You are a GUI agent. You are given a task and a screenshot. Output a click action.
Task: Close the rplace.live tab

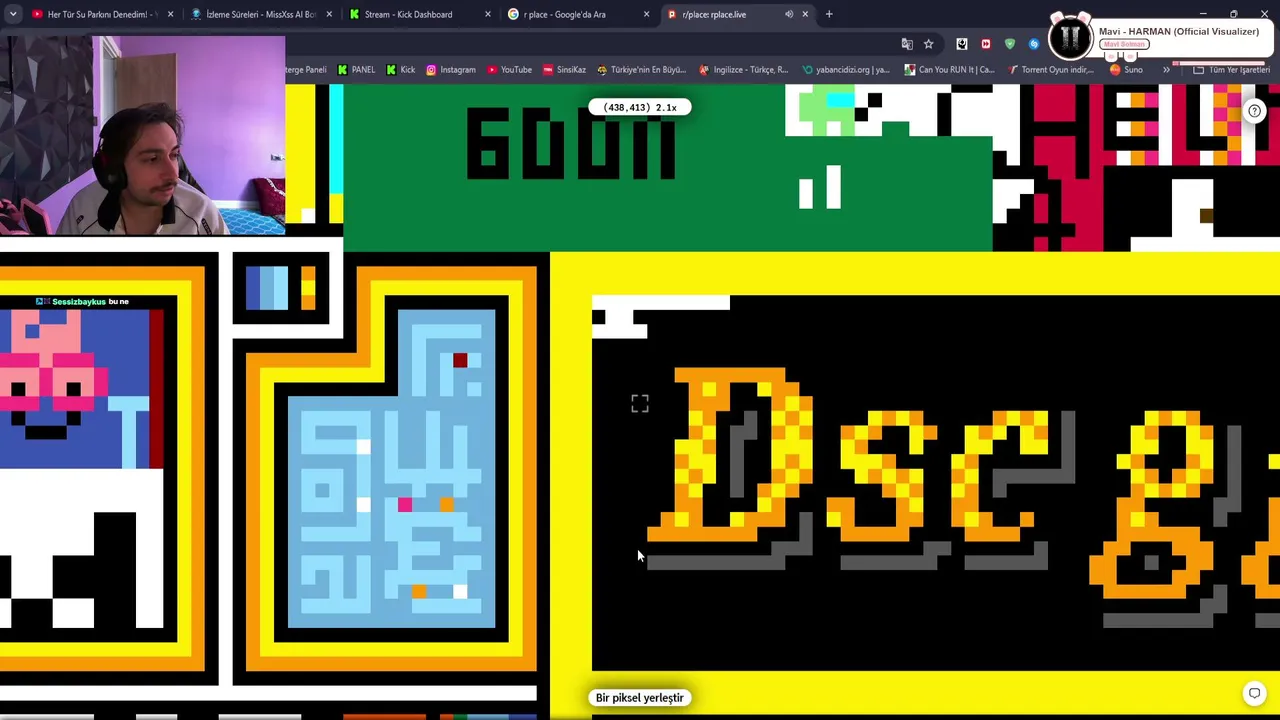[805, 14]
